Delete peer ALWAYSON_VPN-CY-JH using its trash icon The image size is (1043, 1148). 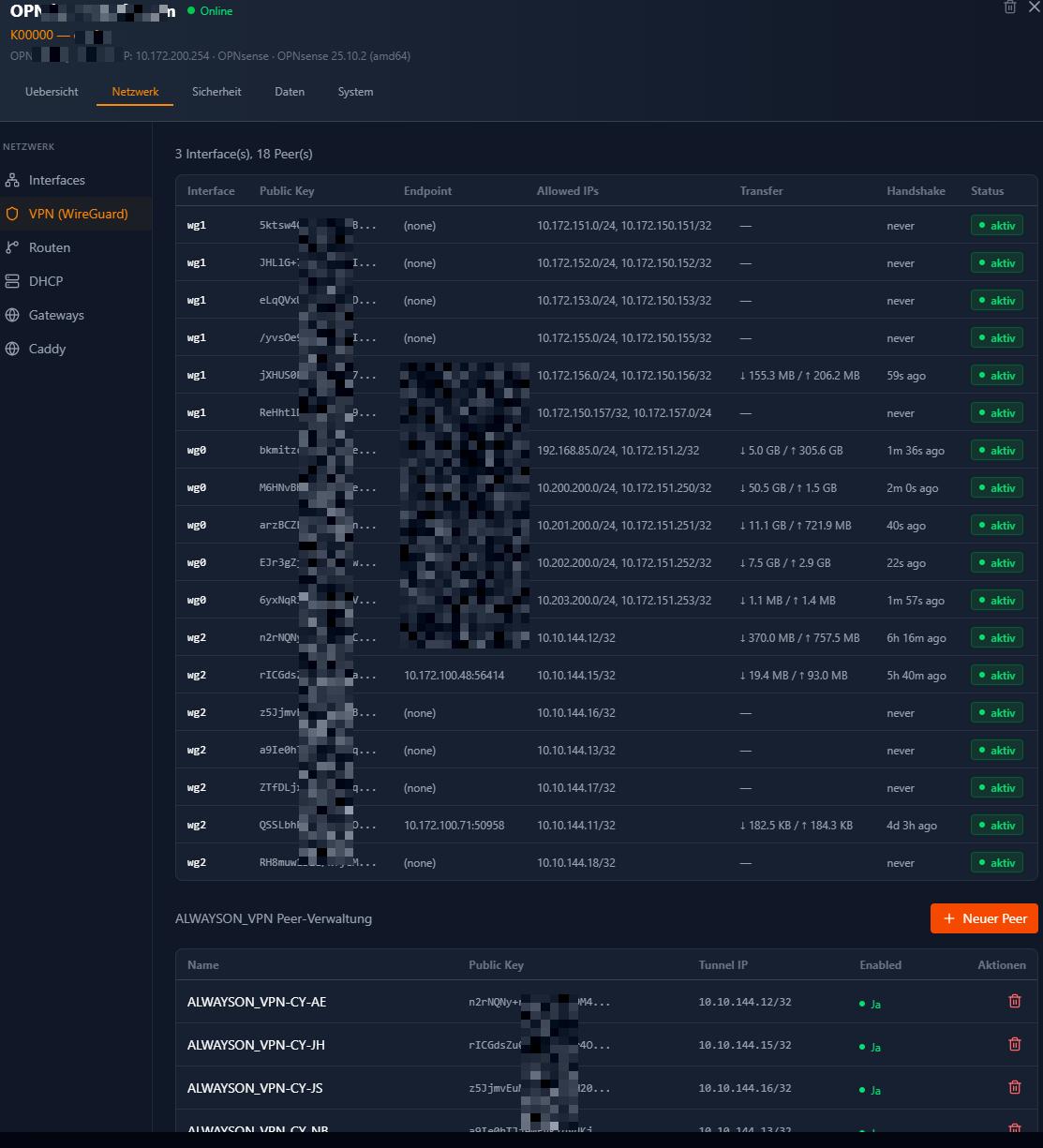[1014, 1044]
